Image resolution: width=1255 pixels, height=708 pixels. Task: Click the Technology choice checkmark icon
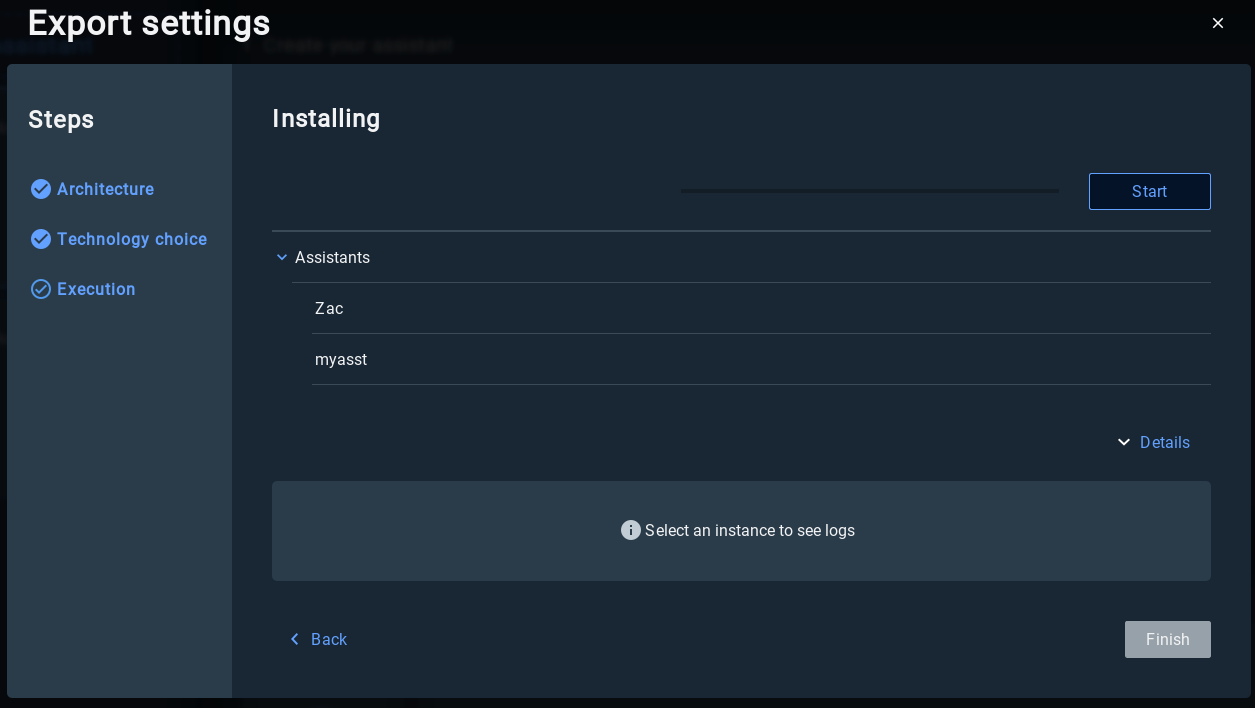coord(41,239)
